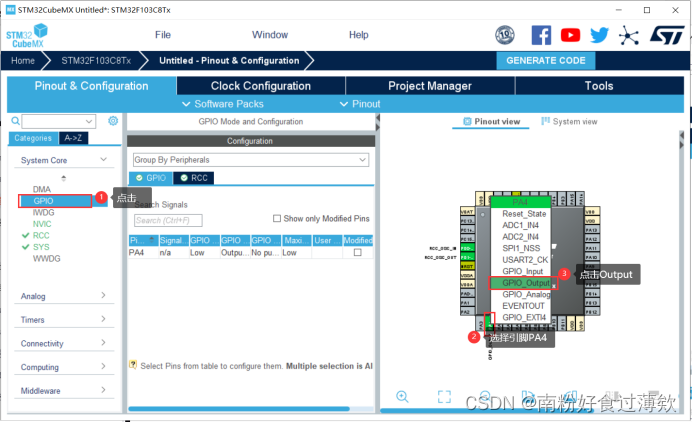This screenshot has width=692, height=422.
Task: Tick the Show only Modified Pins checkbox
Action: [277, 219]
